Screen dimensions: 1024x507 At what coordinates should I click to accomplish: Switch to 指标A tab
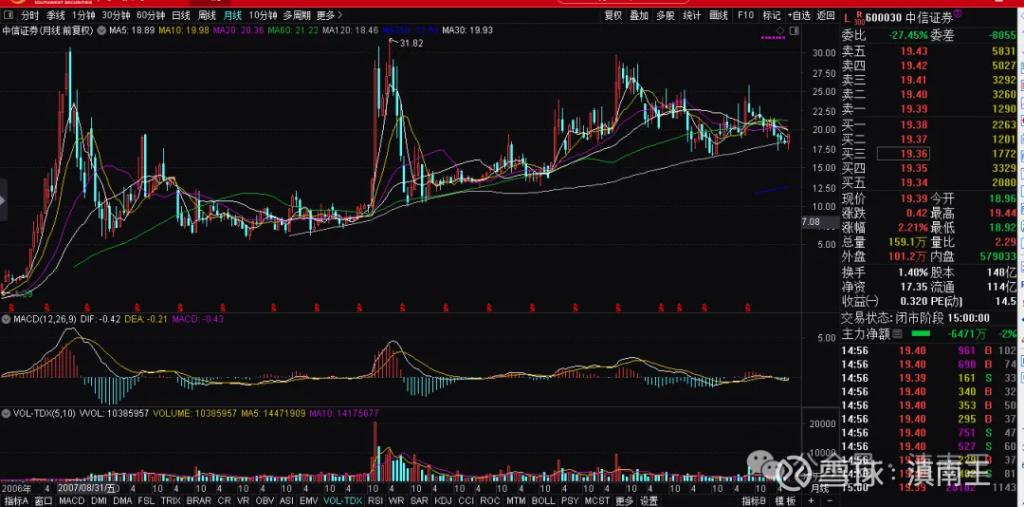tap(16, 501)
